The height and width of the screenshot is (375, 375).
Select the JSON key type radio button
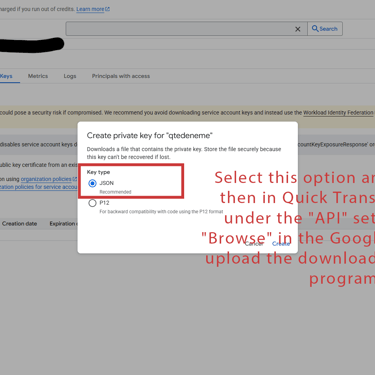point(92,183)
